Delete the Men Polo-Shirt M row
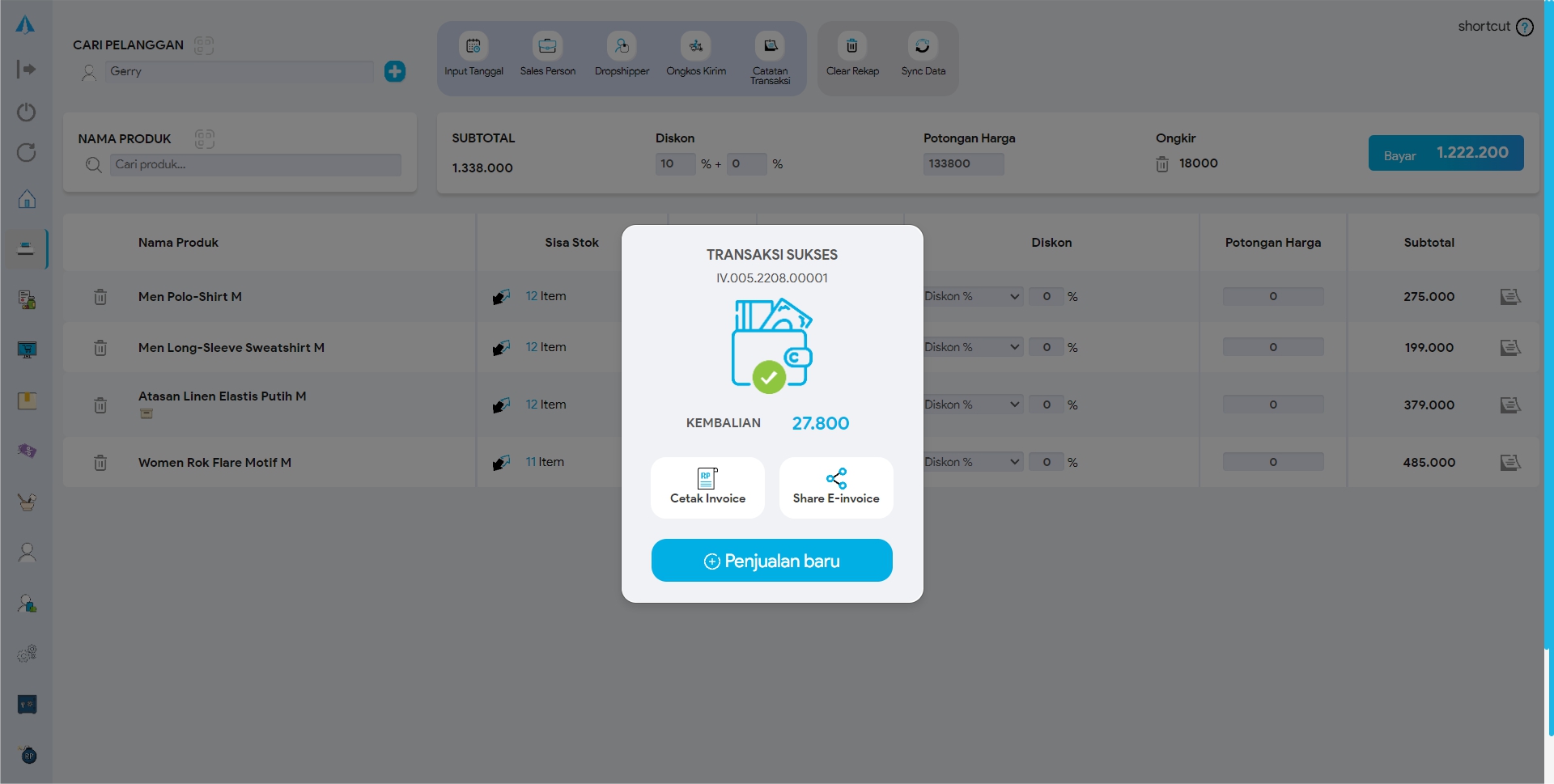The height and width of the screenshot is (784, 1554). click(100, 297)
